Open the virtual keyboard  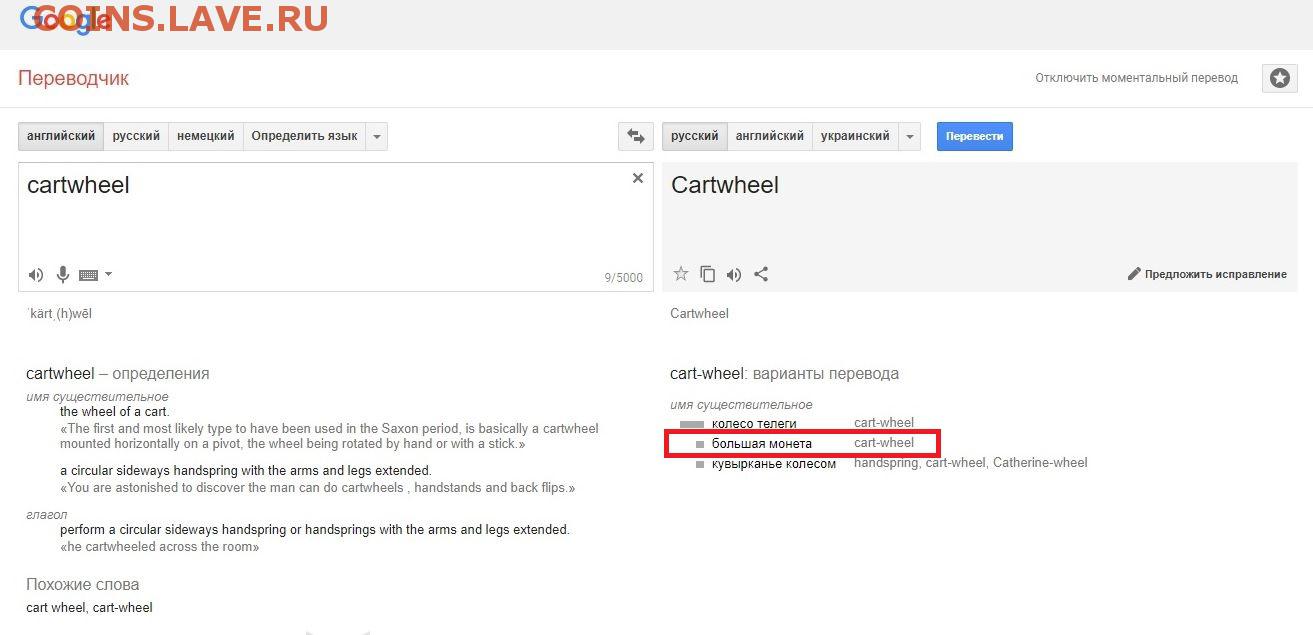tap(87, 275)
